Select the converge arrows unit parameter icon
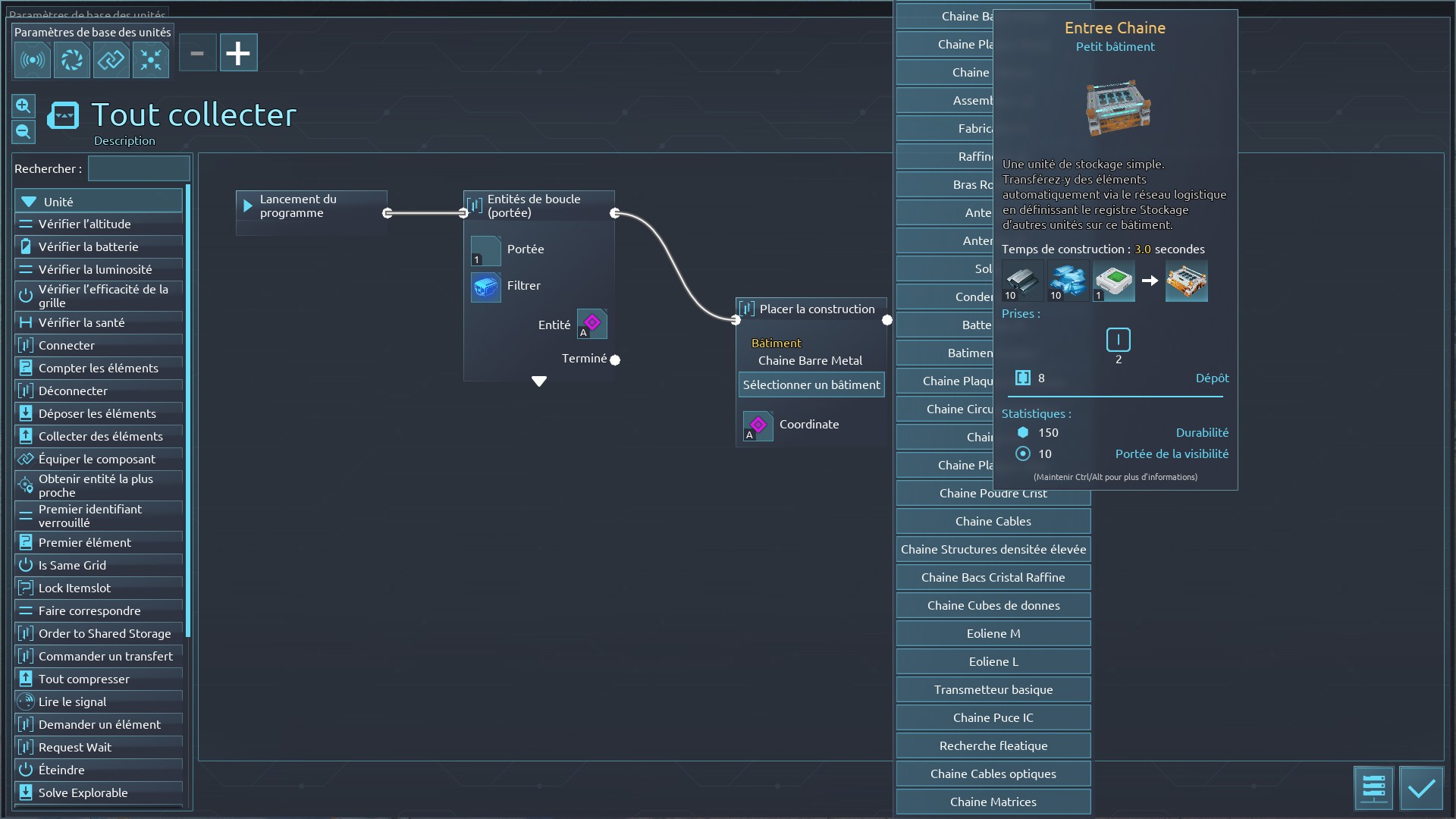The image size is (1456, 819). point(151,60)
